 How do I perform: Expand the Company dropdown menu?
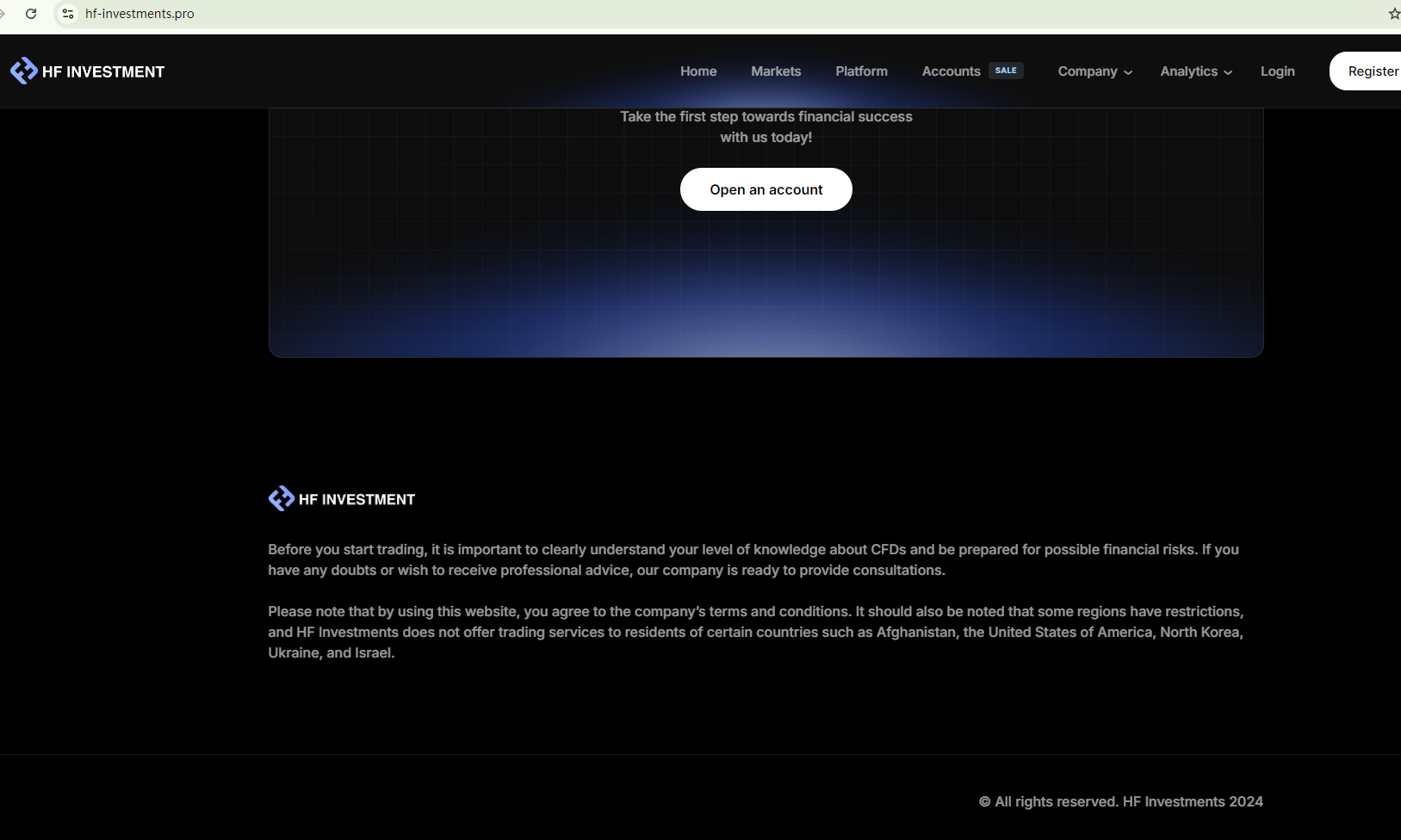click(x=1094, y=71)
